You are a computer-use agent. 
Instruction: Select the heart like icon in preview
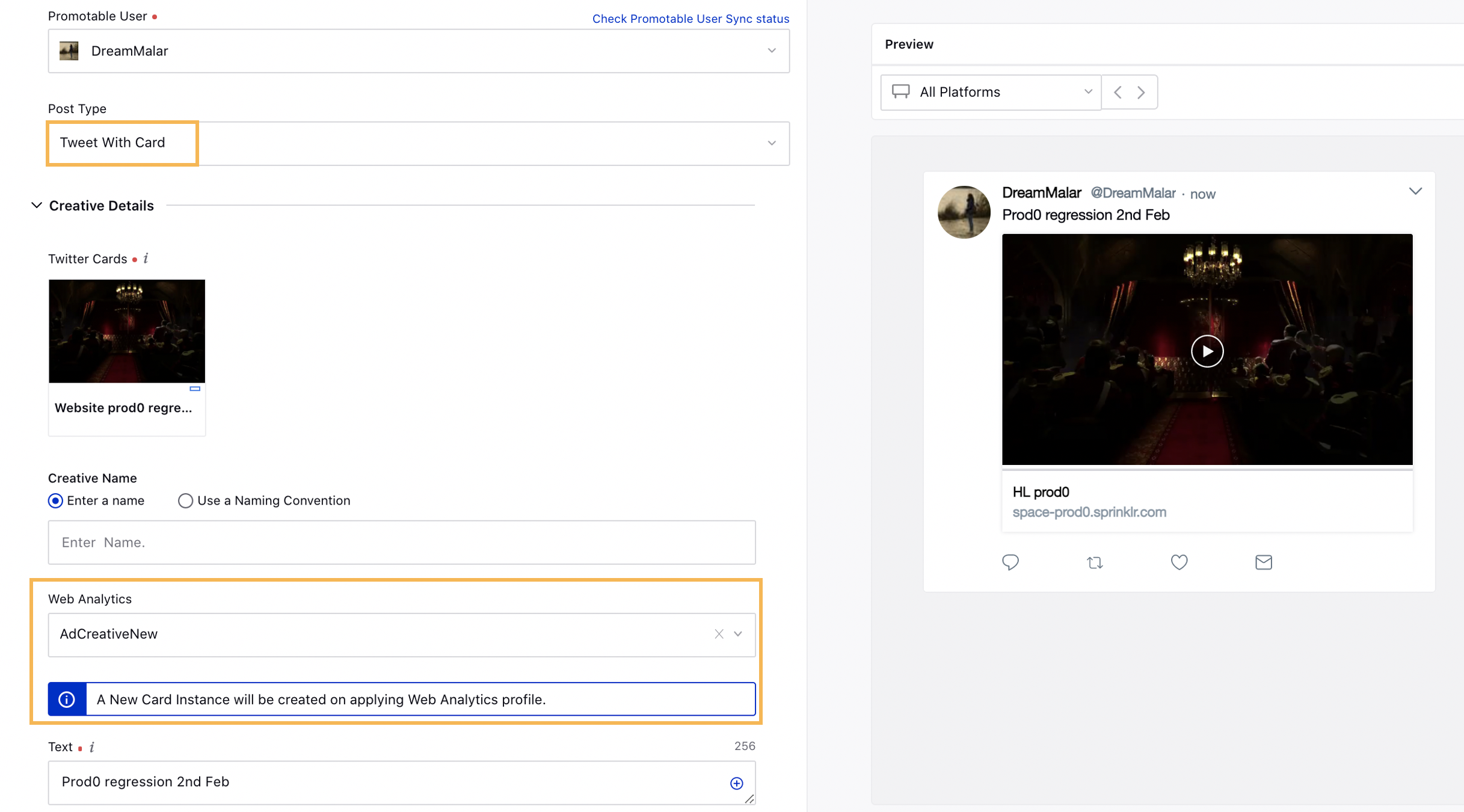pyautogui.click(x=1179, y=561)
